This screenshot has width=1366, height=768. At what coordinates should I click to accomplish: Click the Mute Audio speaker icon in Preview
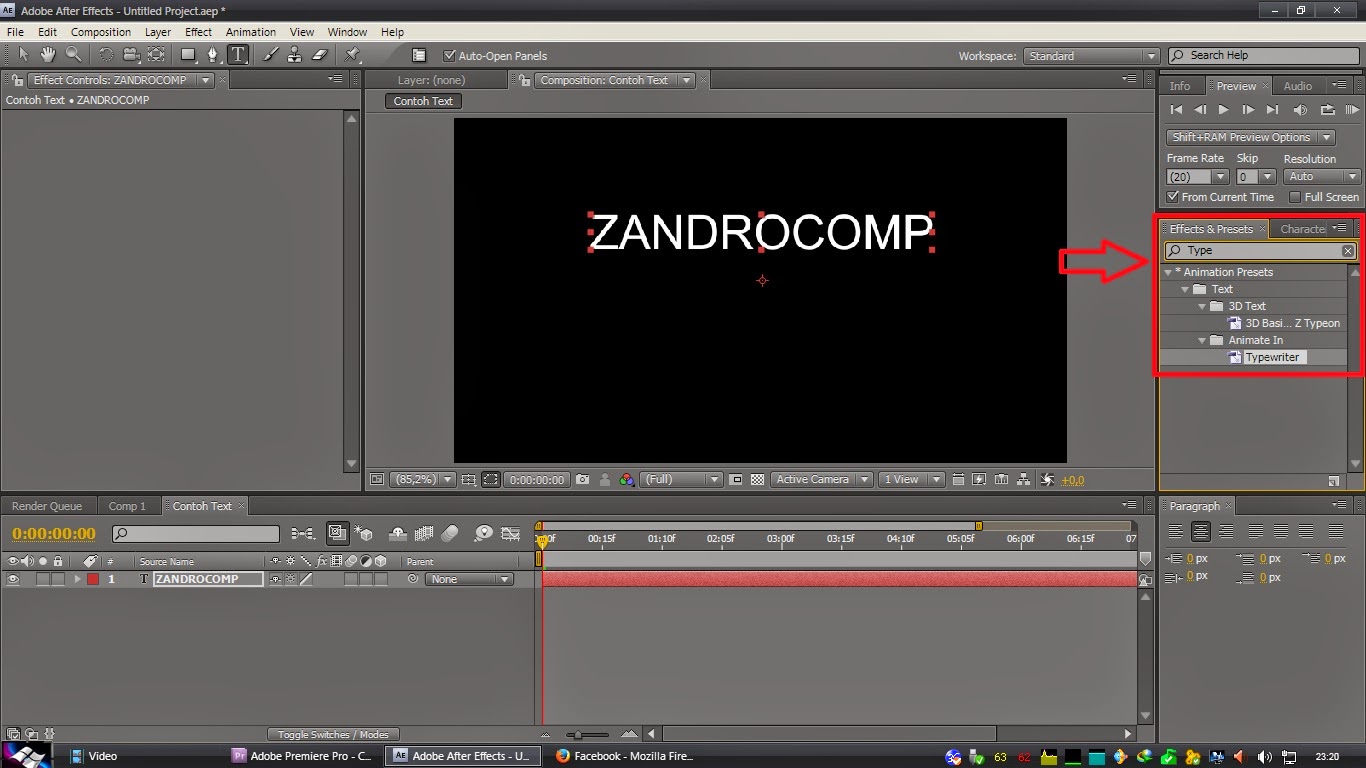(x=1300, y=110)
